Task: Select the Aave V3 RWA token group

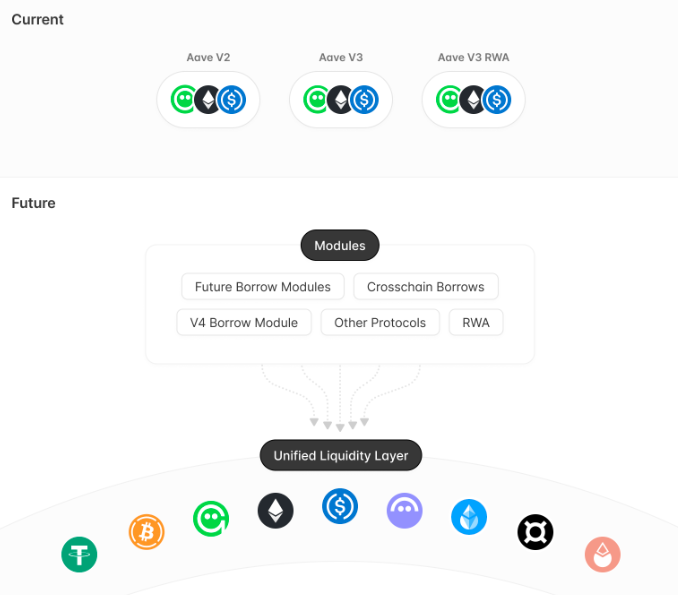Action: click(474, 100)
